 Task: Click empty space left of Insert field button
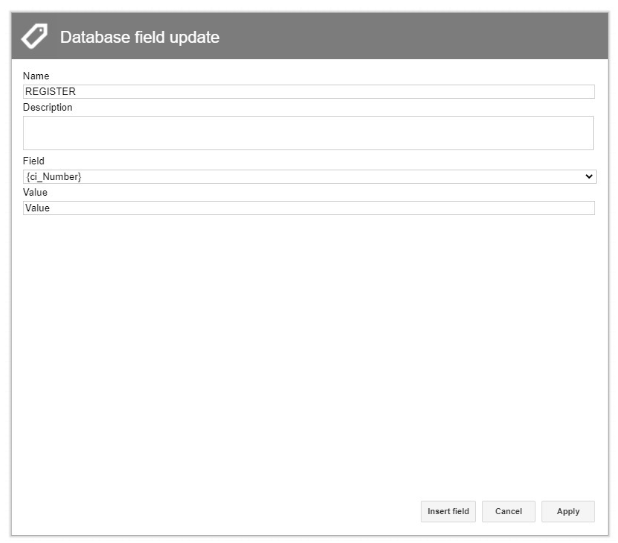(217, 511)
